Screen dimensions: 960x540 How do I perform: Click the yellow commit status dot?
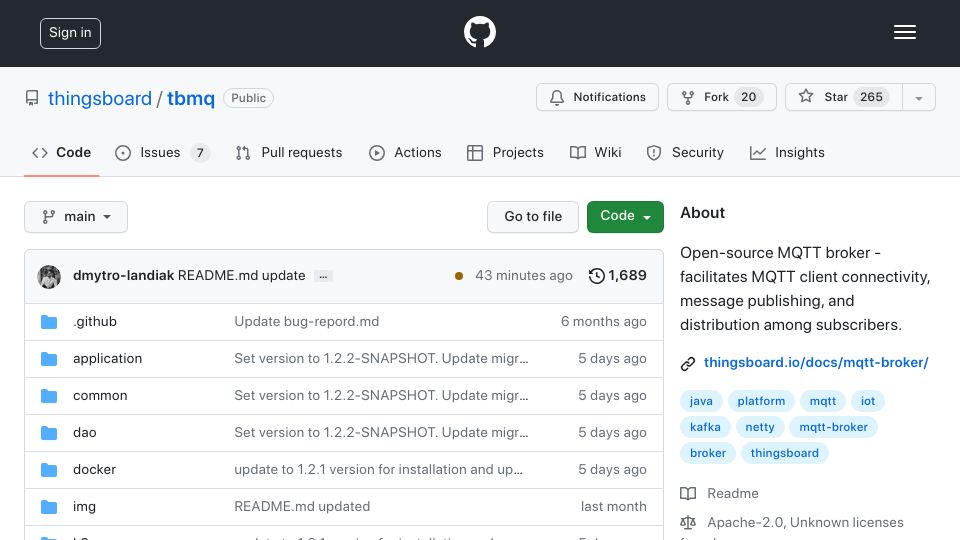coord(459,276)
